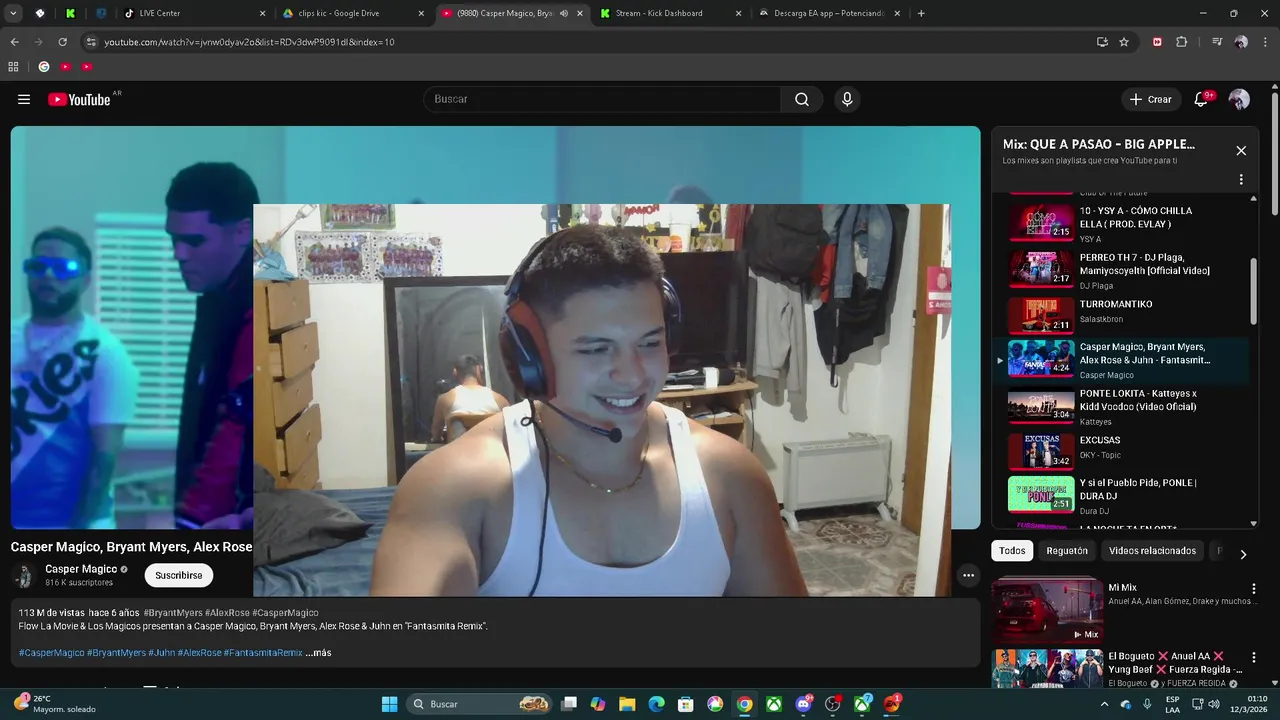Switch to clips kic - Google Drive tab
The image size is (1280, 720).
click(352, 14)
